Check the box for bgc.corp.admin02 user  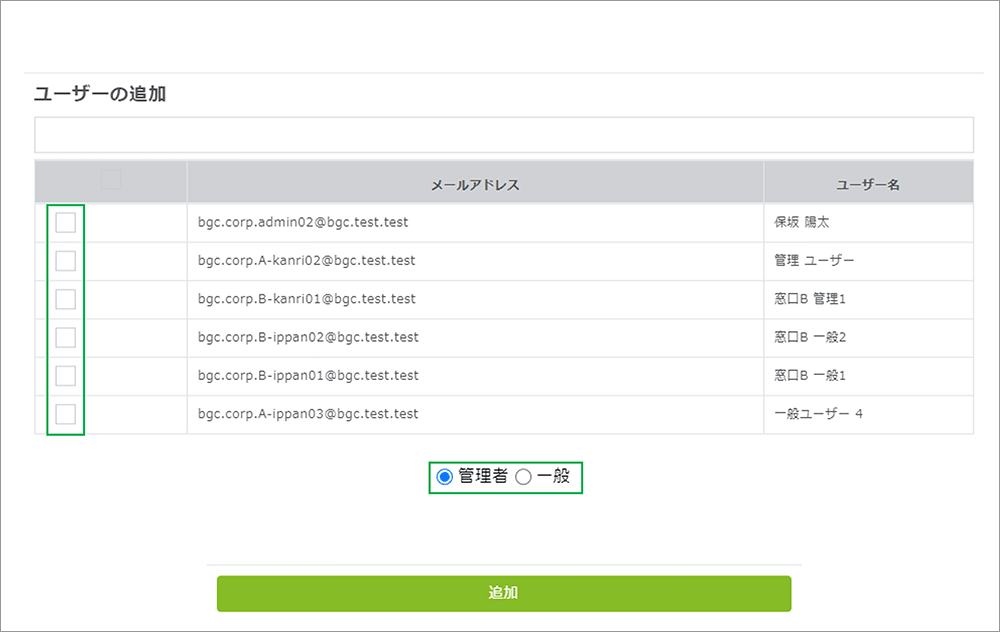tap(66, 222)
